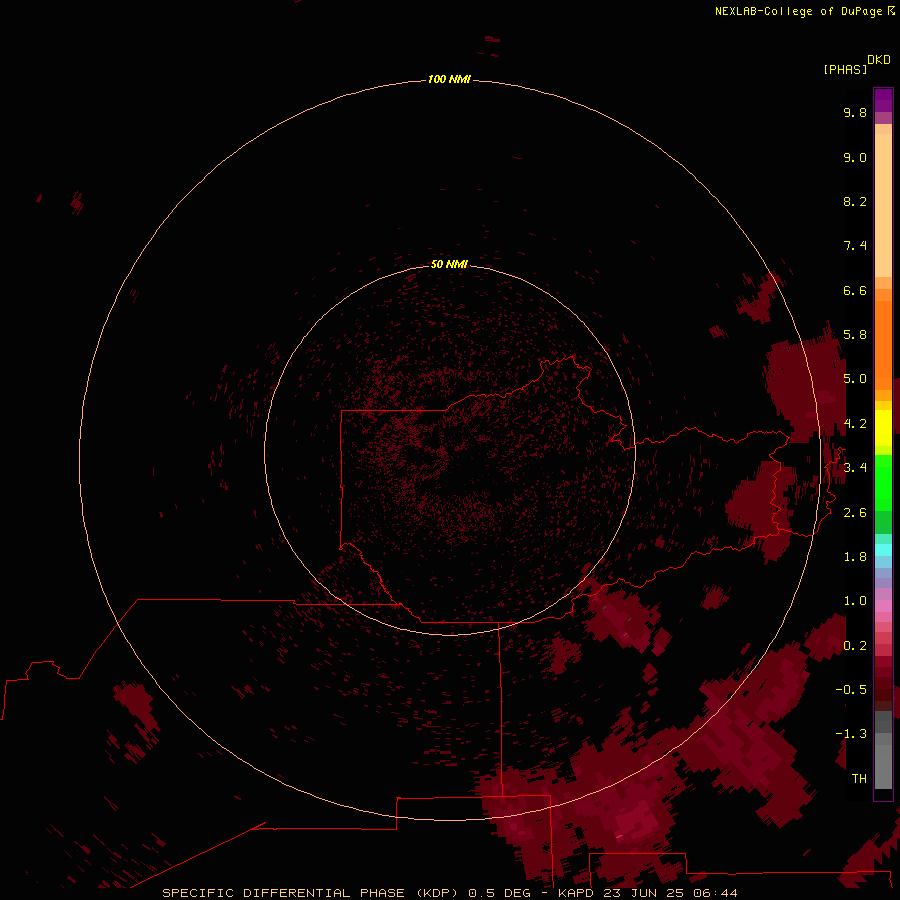Screen dimensions: 900x900
Task: Click the 6.6 value on the scale
Action: pos(855,290)
